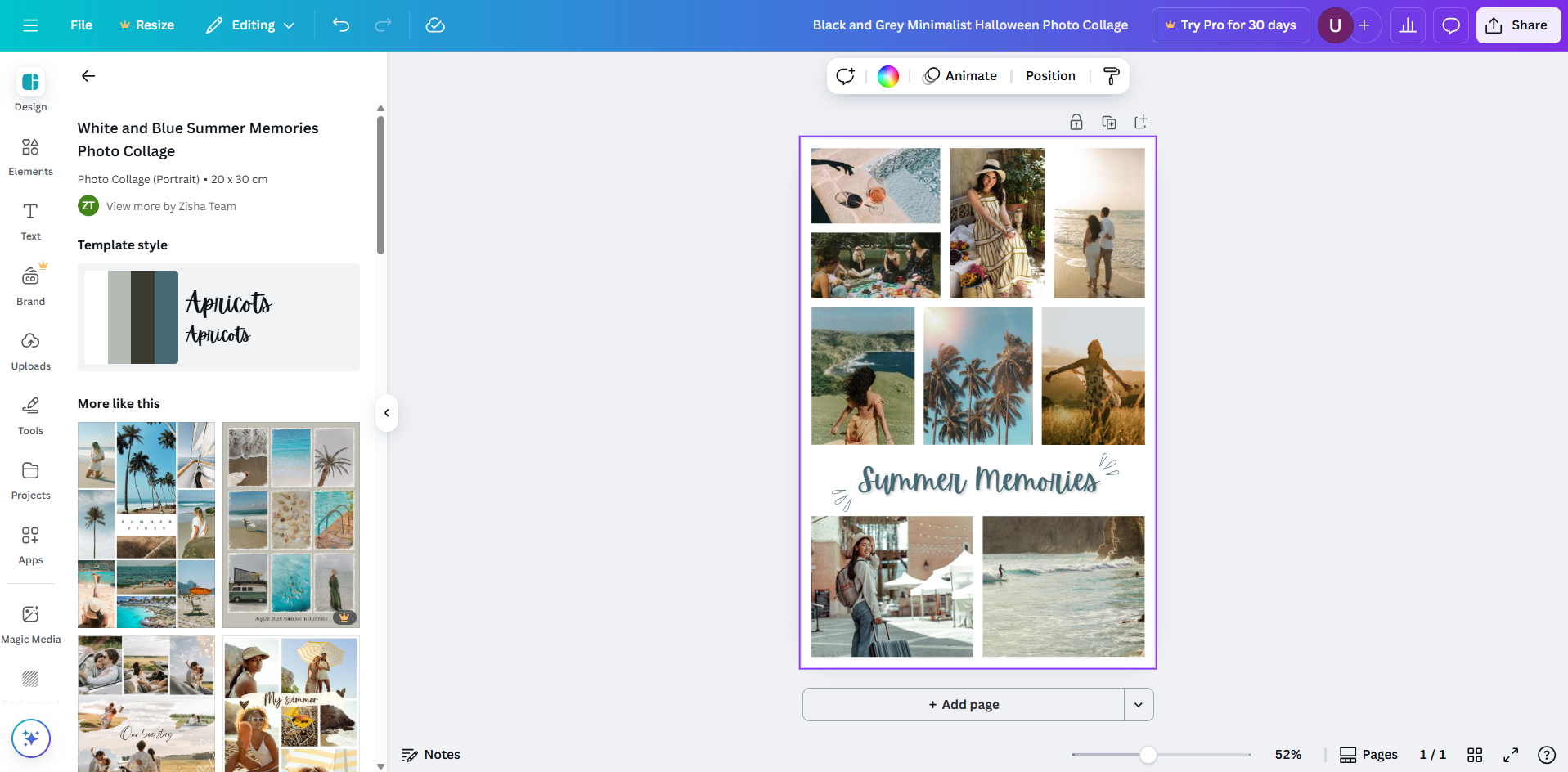1568x772 pixels.
Task: Select the Summer Memories heading text
Action: tap(978, 480)
